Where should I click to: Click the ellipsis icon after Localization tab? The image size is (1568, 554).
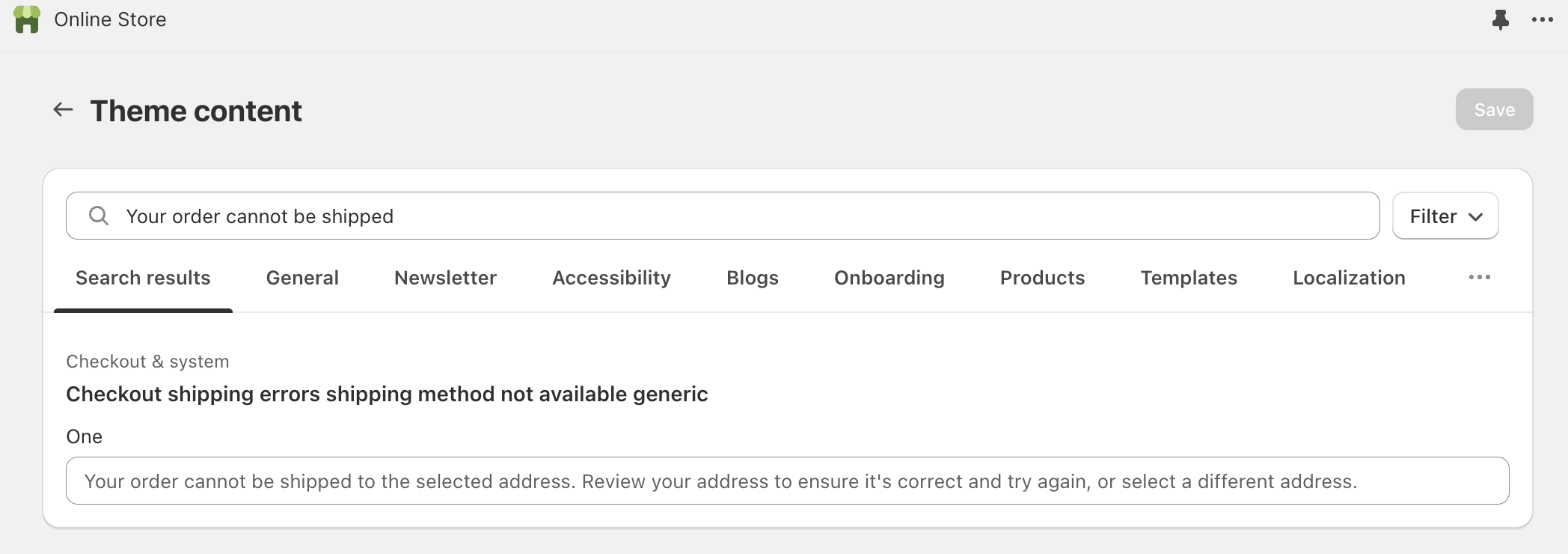coord(1478,277)
